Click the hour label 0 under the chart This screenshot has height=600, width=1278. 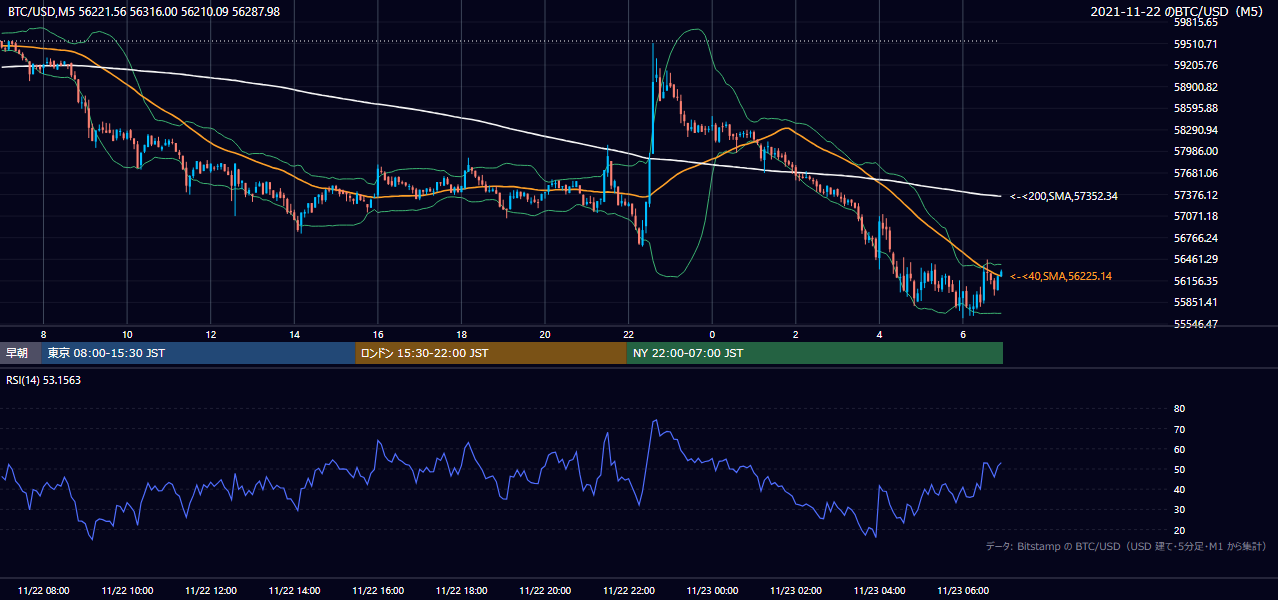coord(712,334)
